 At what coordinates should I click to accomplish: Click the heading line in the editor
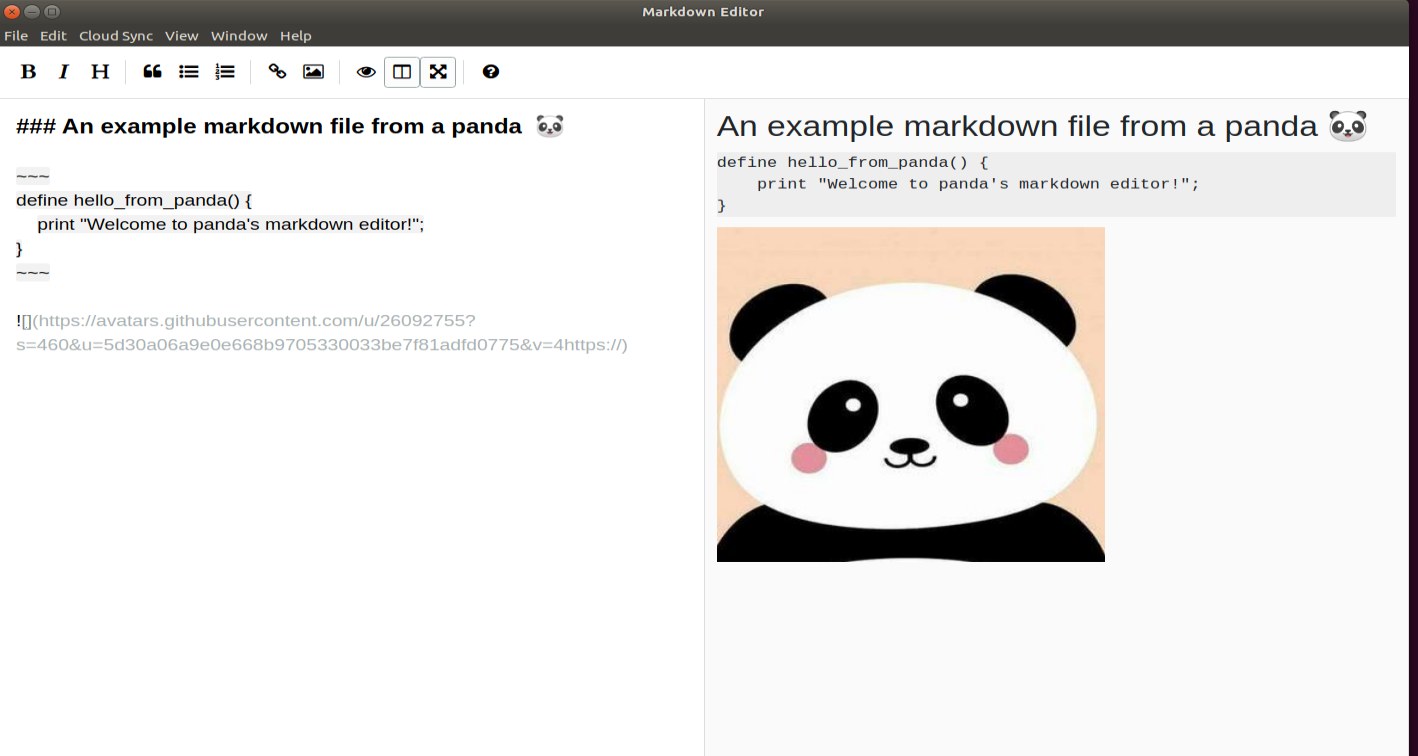tap(290, 126)
